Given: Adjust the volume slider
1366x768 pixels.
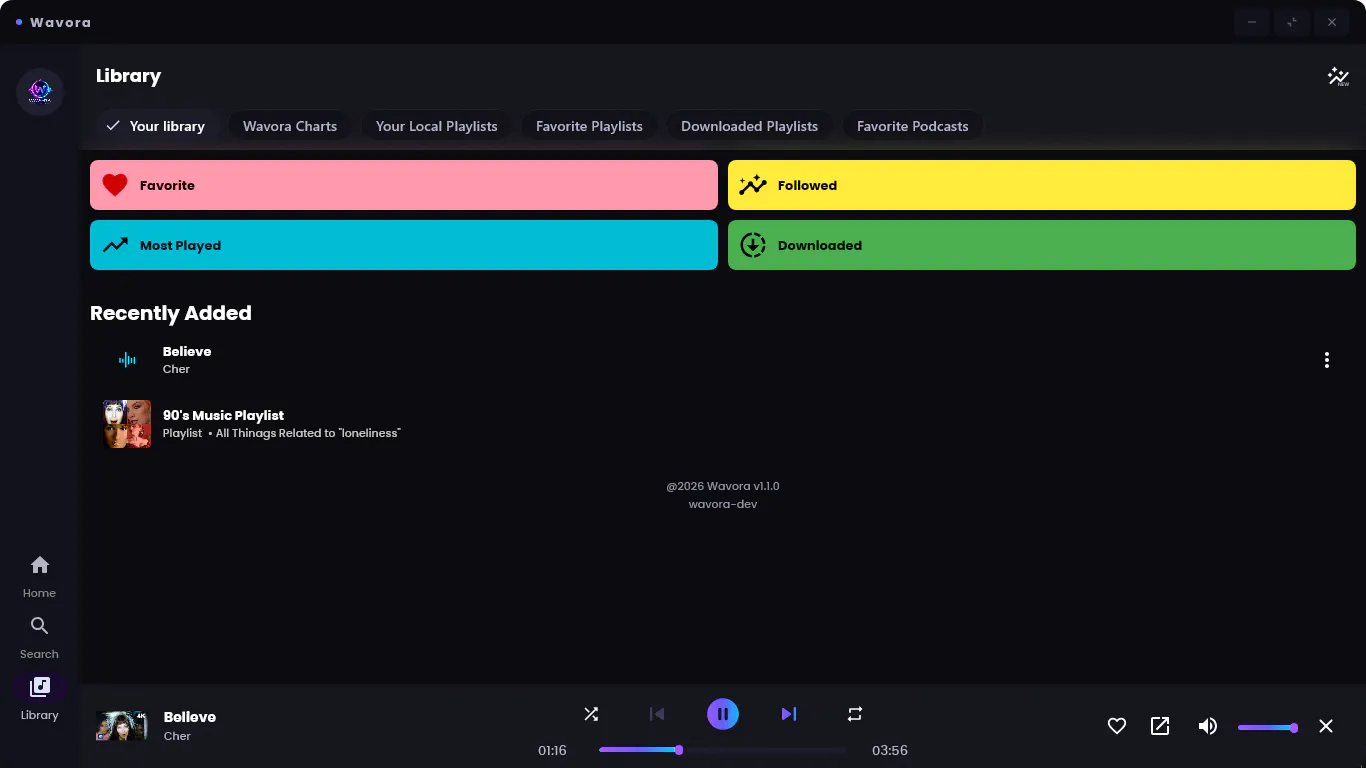Looking at the screenshot, I should click(1268, 728).
